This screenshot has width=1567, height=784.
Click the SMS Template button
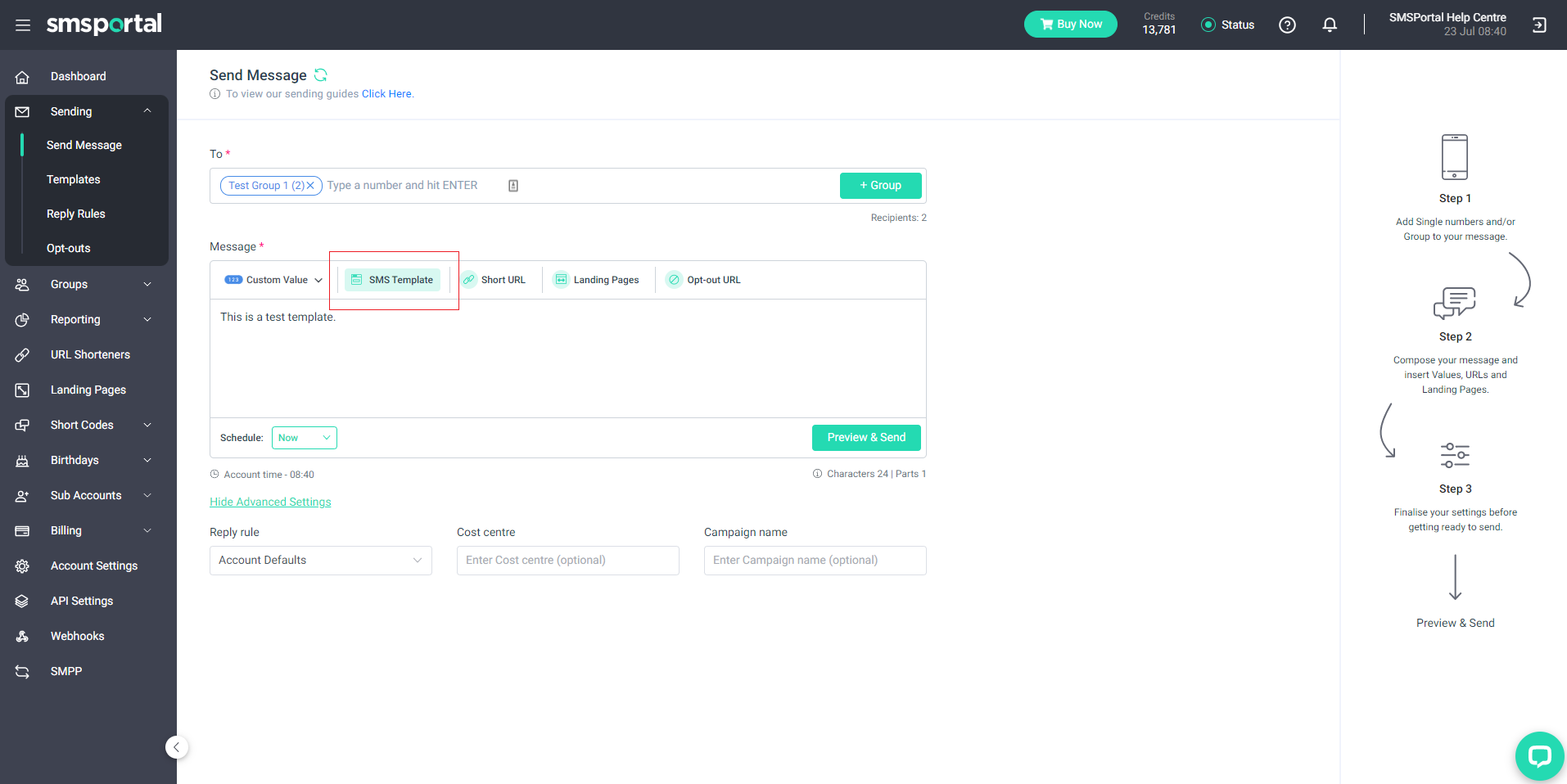click(x=392, y=280)
